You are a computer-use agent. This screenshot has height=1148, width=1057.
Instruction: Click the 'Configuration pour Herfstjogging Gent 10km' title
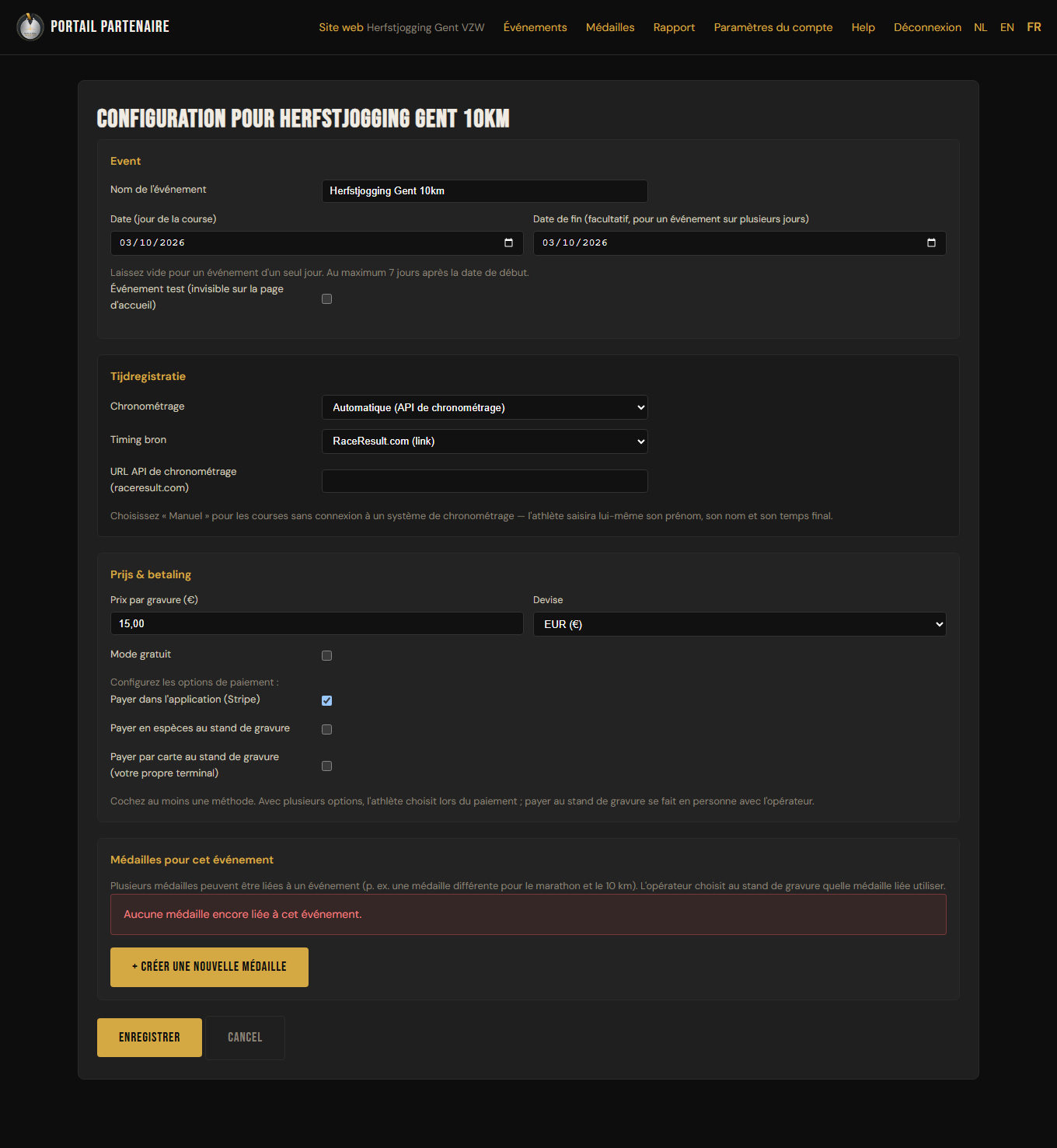[x=303, y=118]
